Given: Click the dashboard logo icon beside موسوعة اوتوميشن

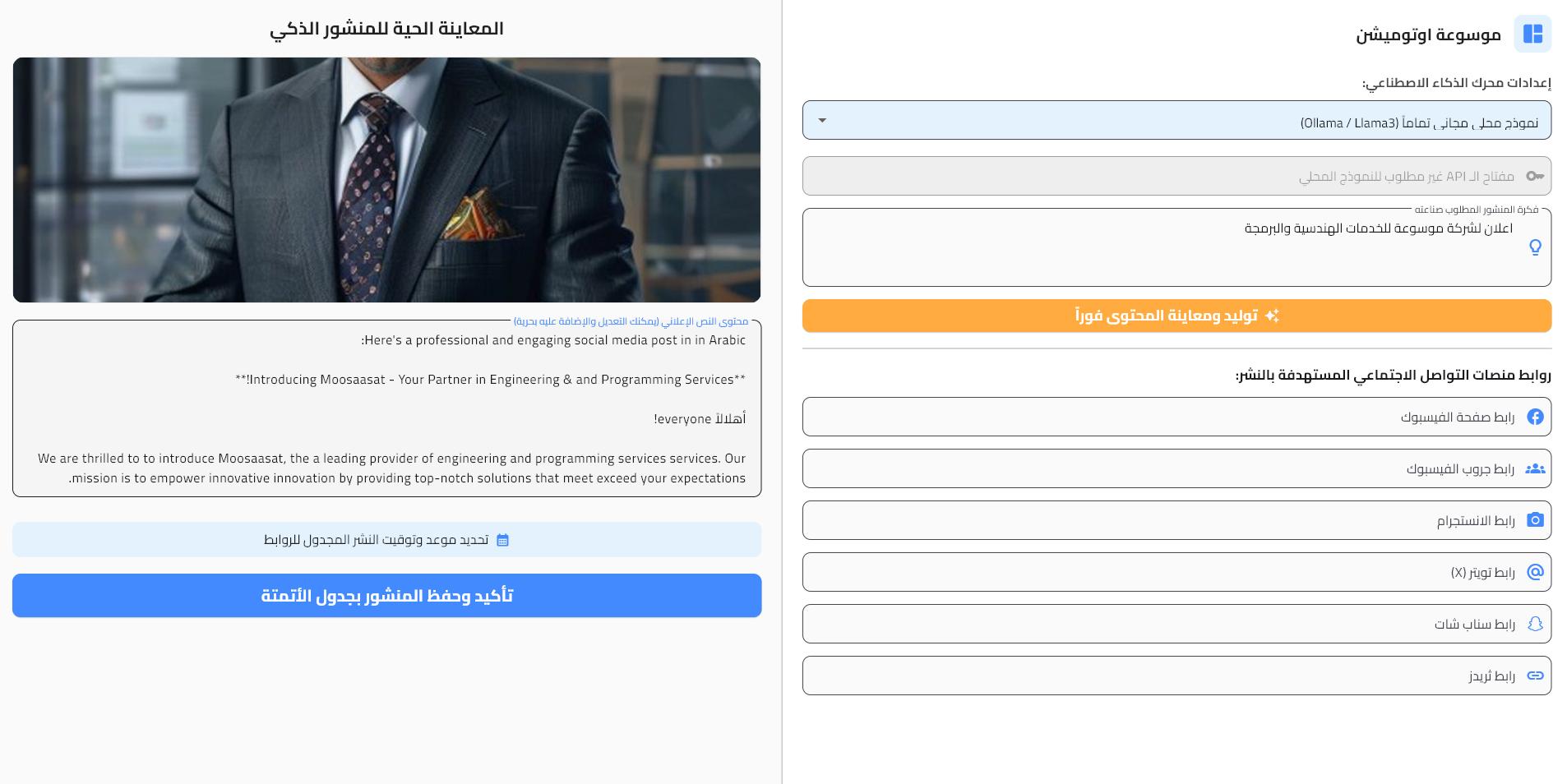Looking at the screenshot, I should pyautogui.click(x=1532, y=34).
